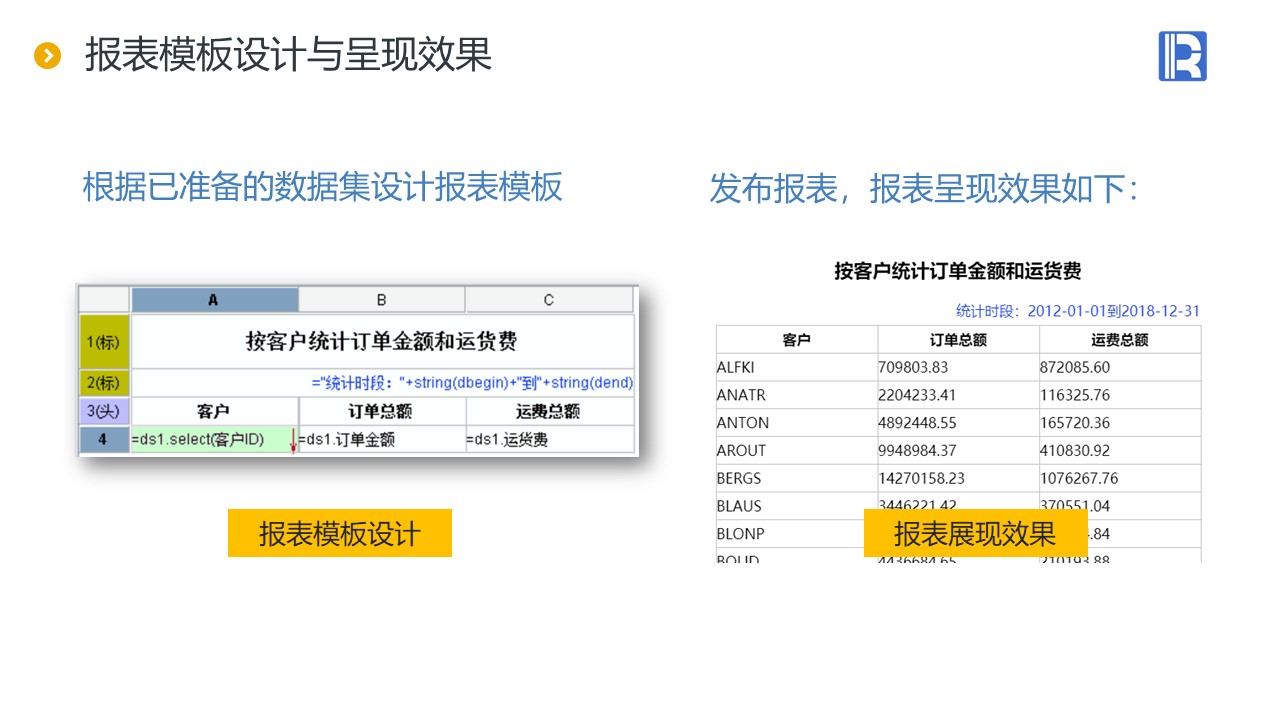Click the BERGS customer entry

click(x=739, y=478)
